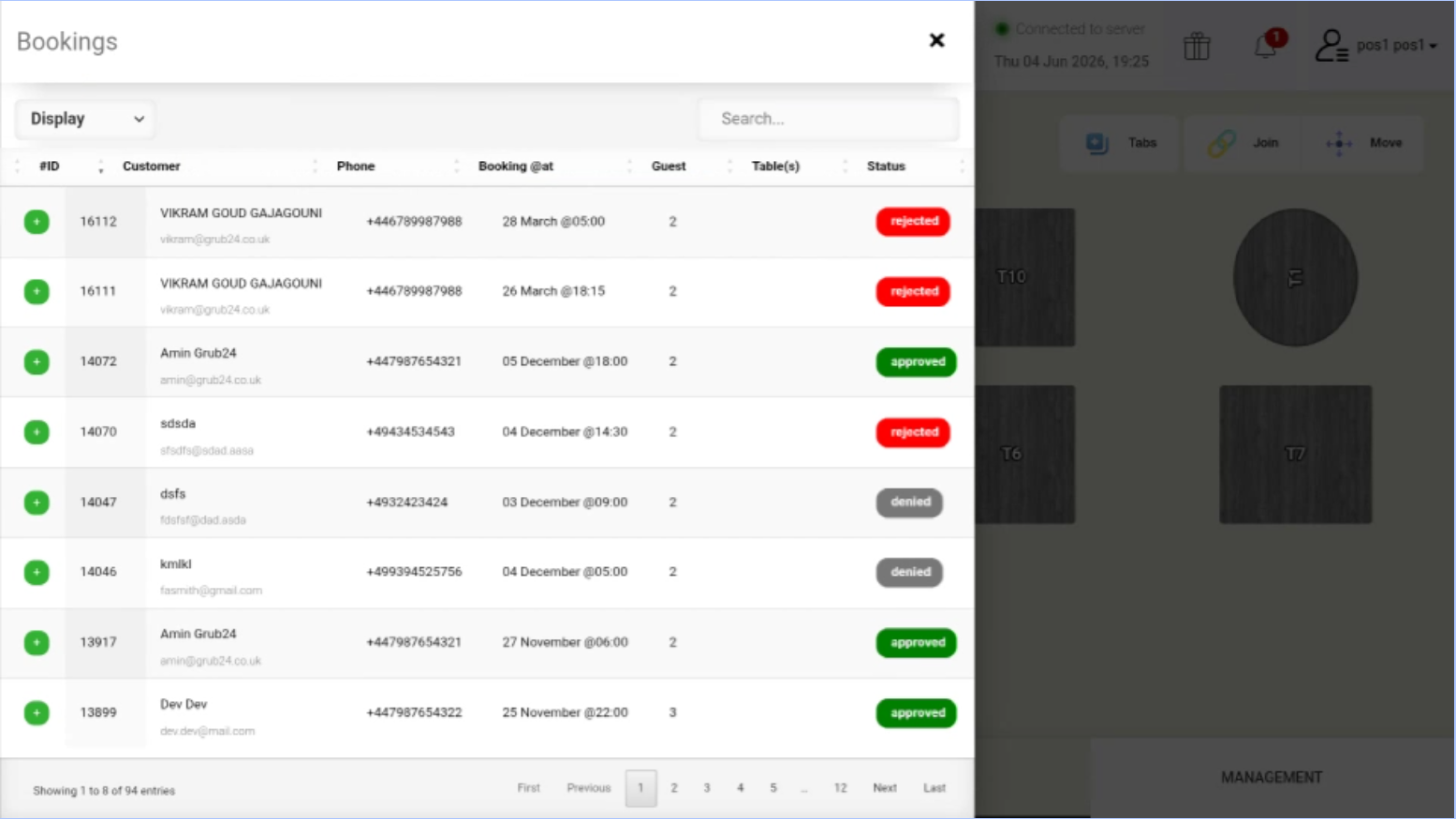
Task: Sort bookings by #ID column
Action: pyautogui.click(x=50, y=167)
